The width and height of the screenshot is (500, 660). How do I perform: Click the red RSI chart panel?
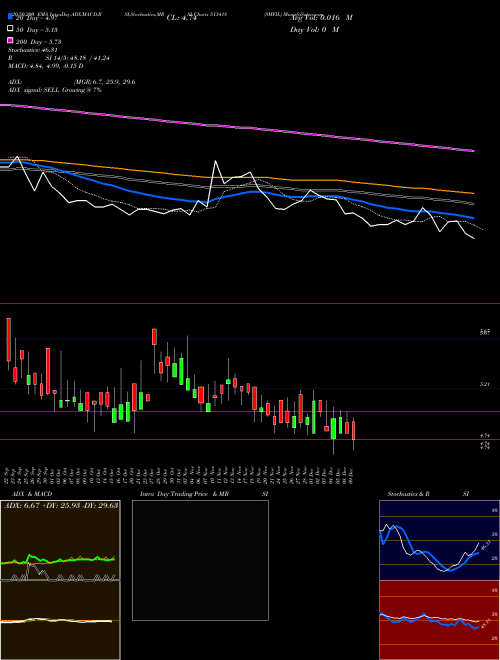(439, 620)
